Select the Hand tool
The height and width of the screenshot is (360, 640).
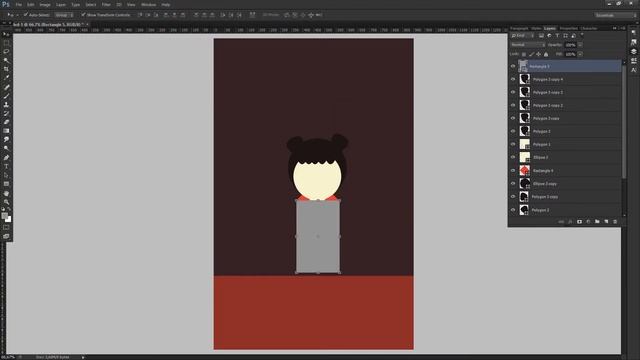coord(6,193)
